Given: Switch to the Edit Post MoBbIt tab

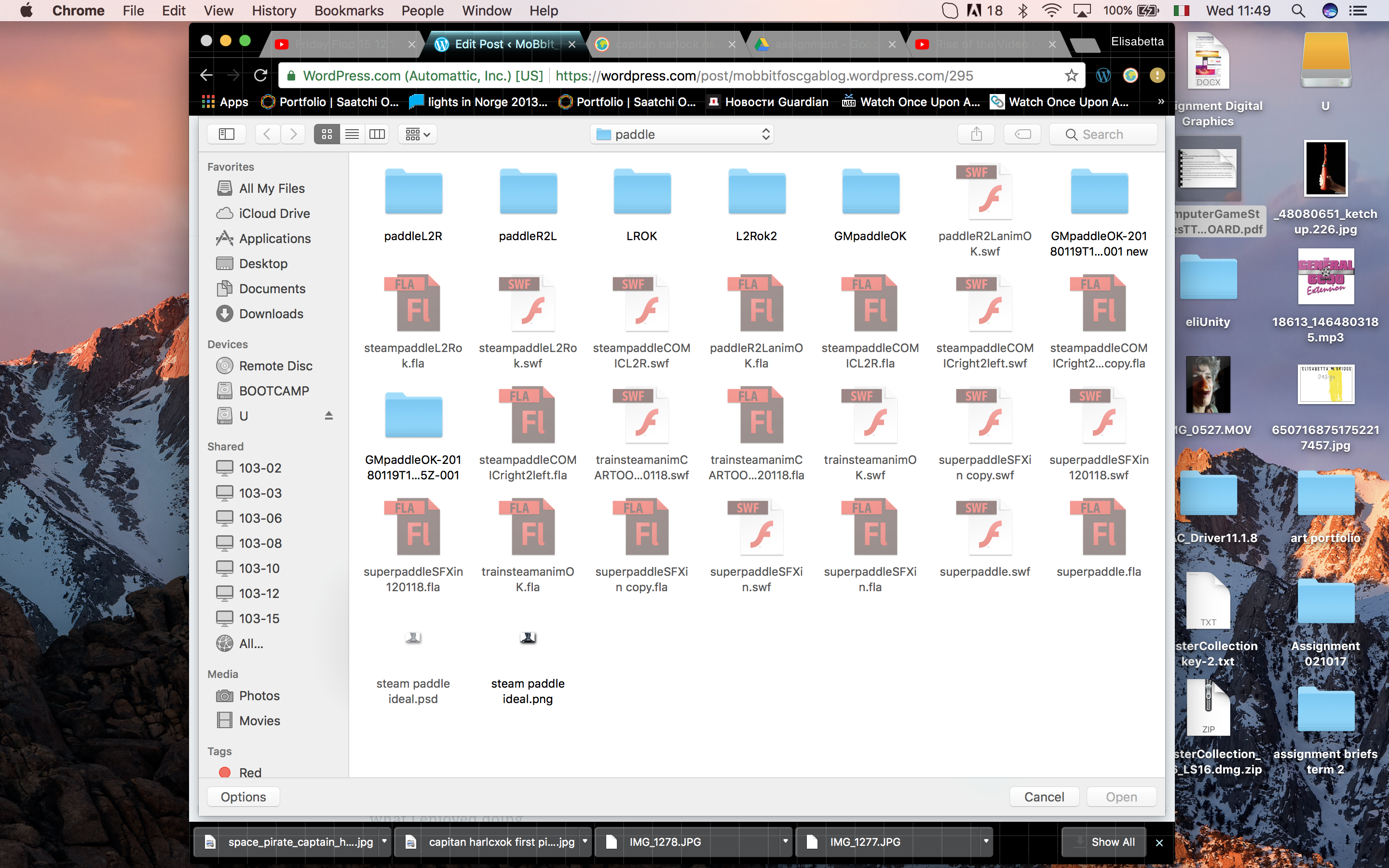Looking at the screenshot, I should [504, 44].
